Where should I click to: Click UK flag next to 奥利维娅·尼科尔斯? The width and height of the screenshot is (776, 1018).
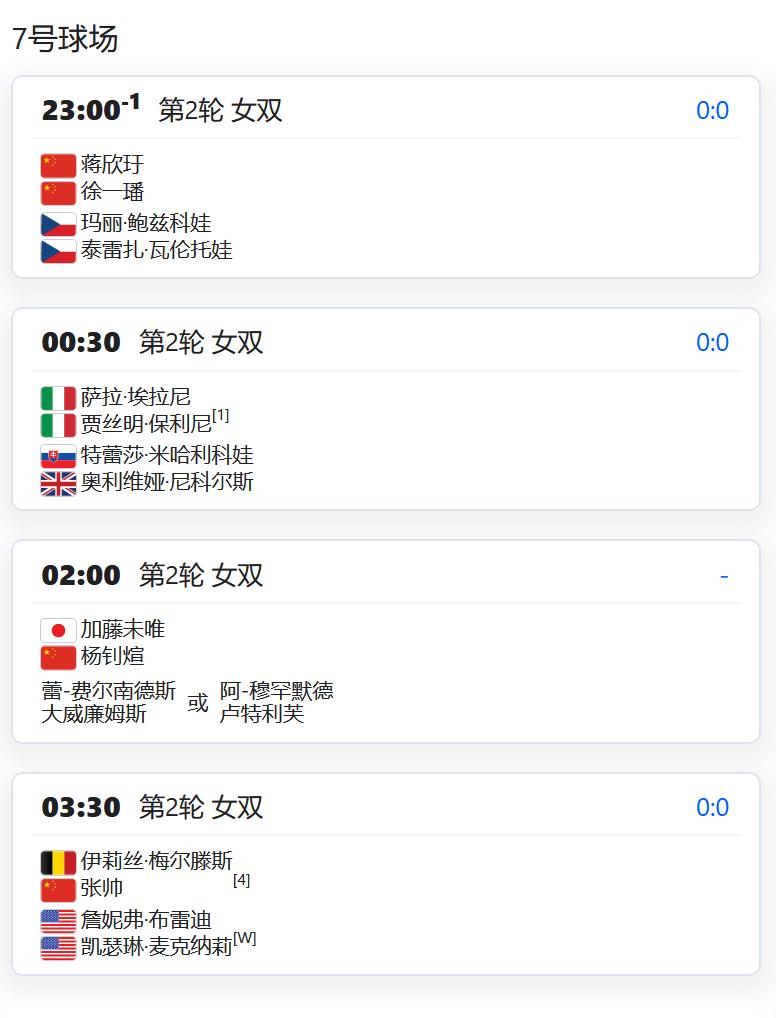58,484
